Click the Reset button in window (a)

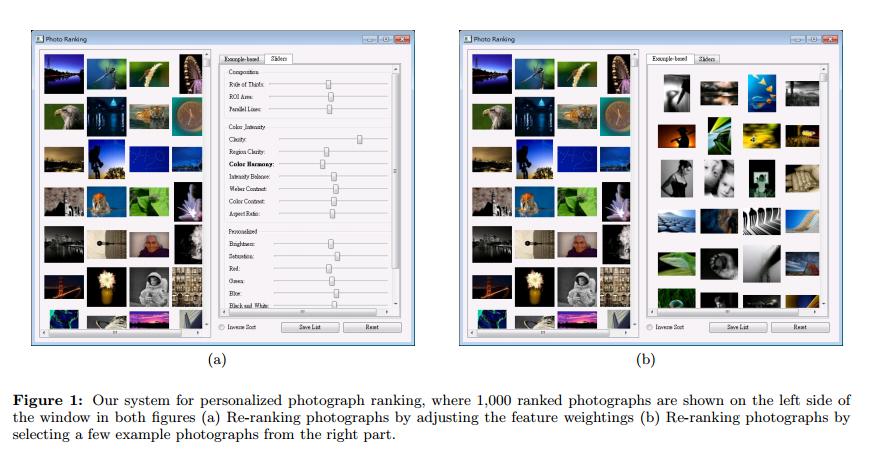tap(372, 327)
